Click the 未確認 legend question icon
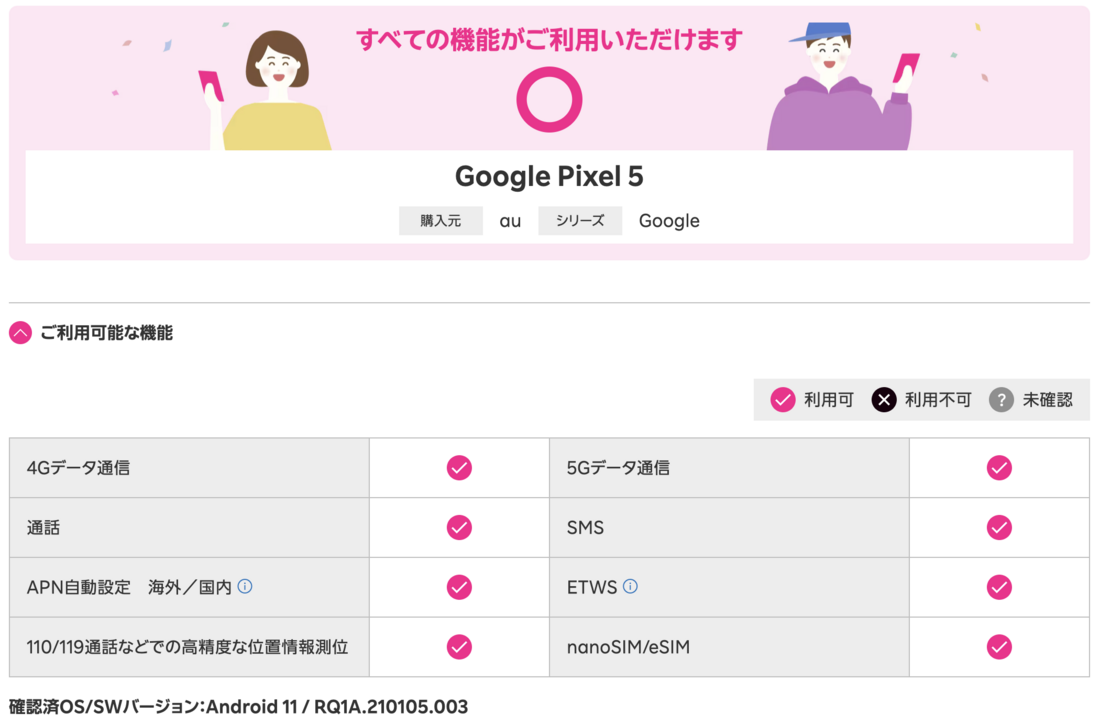The image size is (1100, 725). point(1001,400)
